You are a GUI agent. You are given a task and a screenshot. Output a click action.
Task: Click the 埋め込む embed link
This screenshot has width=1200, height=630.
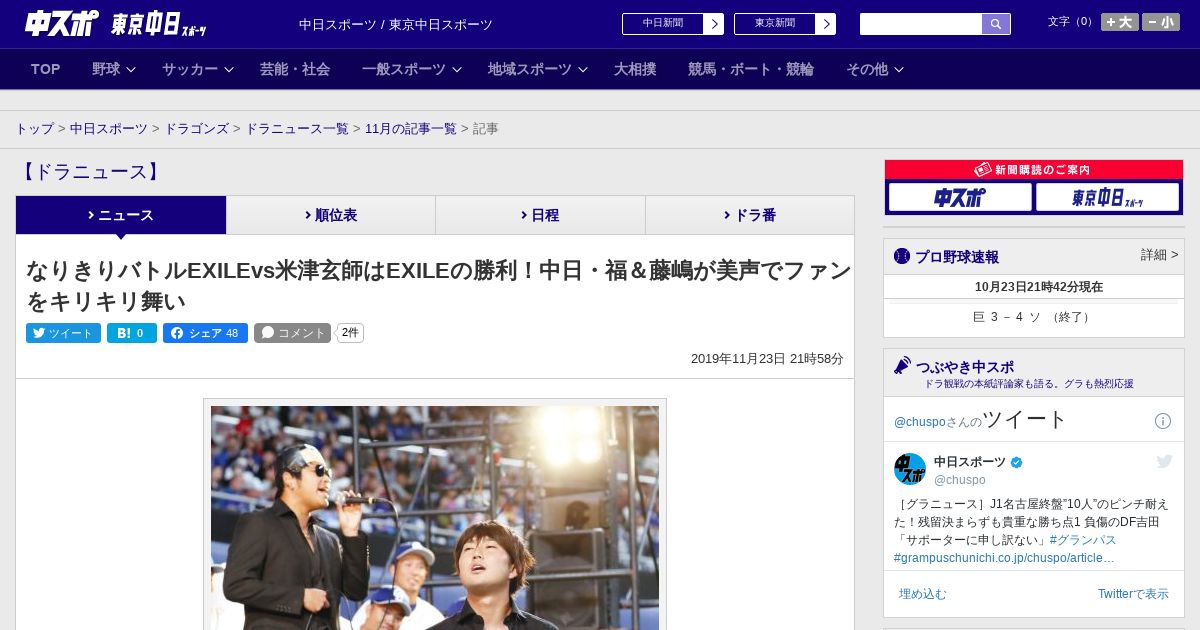coord(922,594)
